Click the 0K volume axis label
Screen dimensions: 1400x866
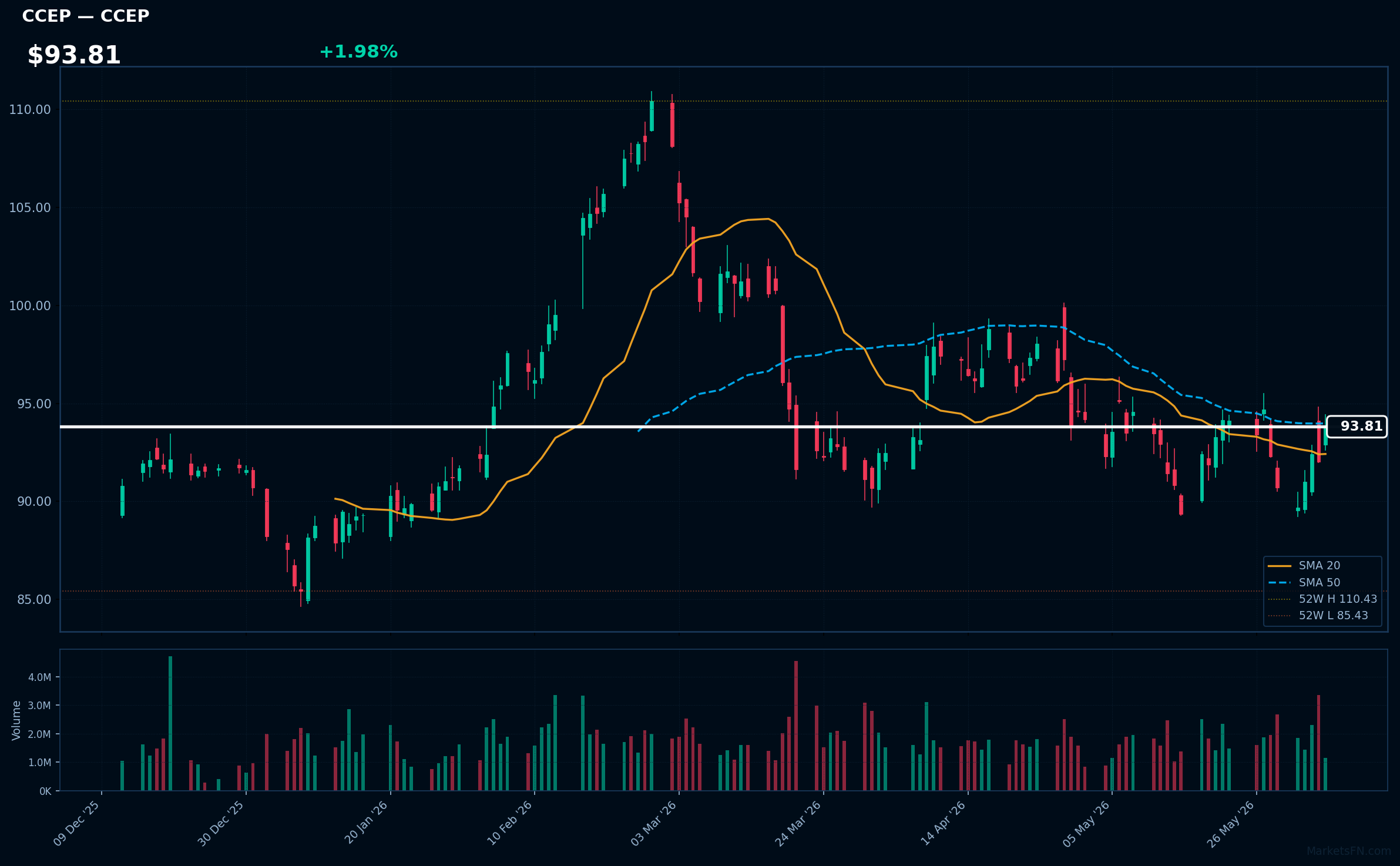[x=45, y=791]
